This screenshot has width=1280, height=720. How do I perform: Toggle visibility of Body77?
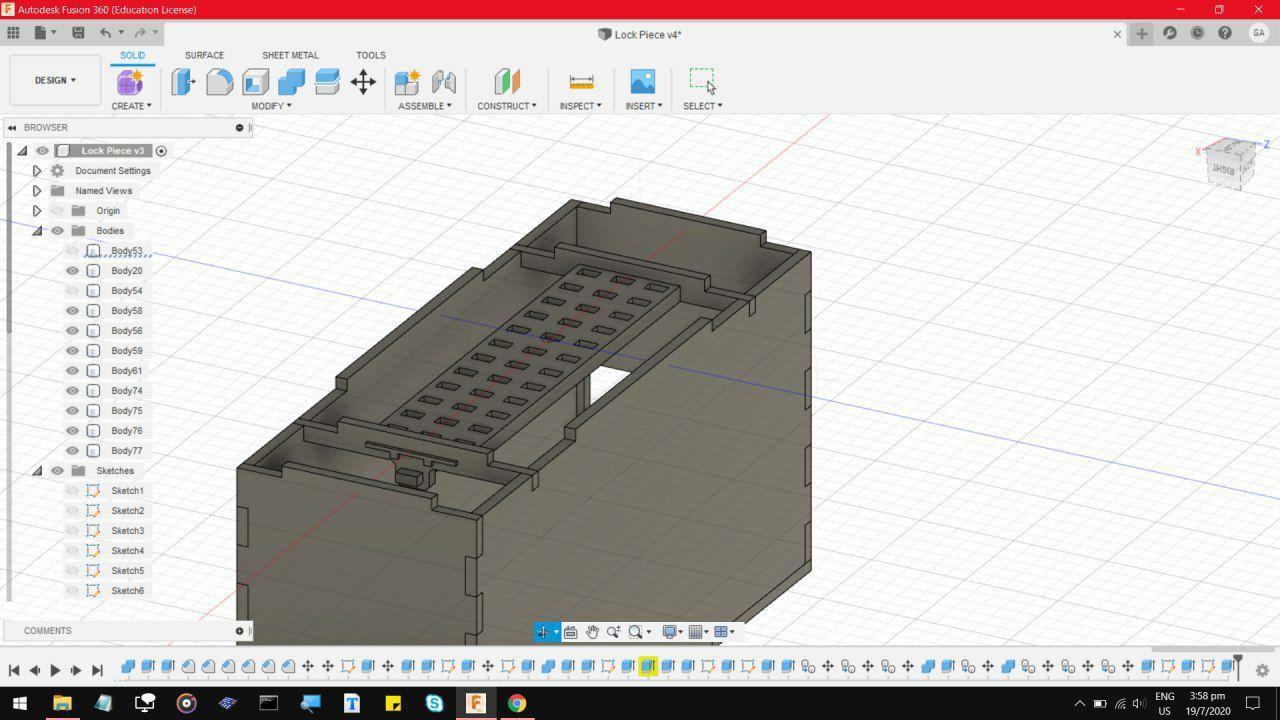(72, 451)
